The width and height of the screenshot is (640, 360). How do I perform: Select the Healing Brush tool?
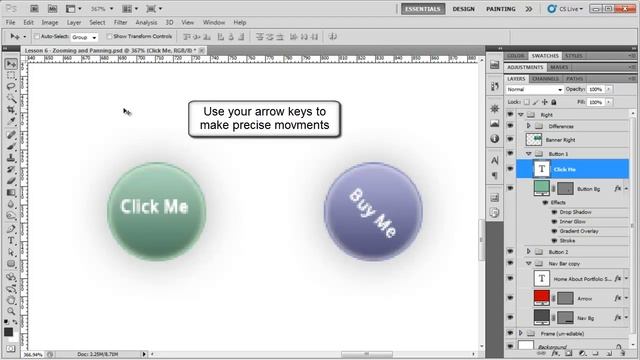tap(11, 135)
